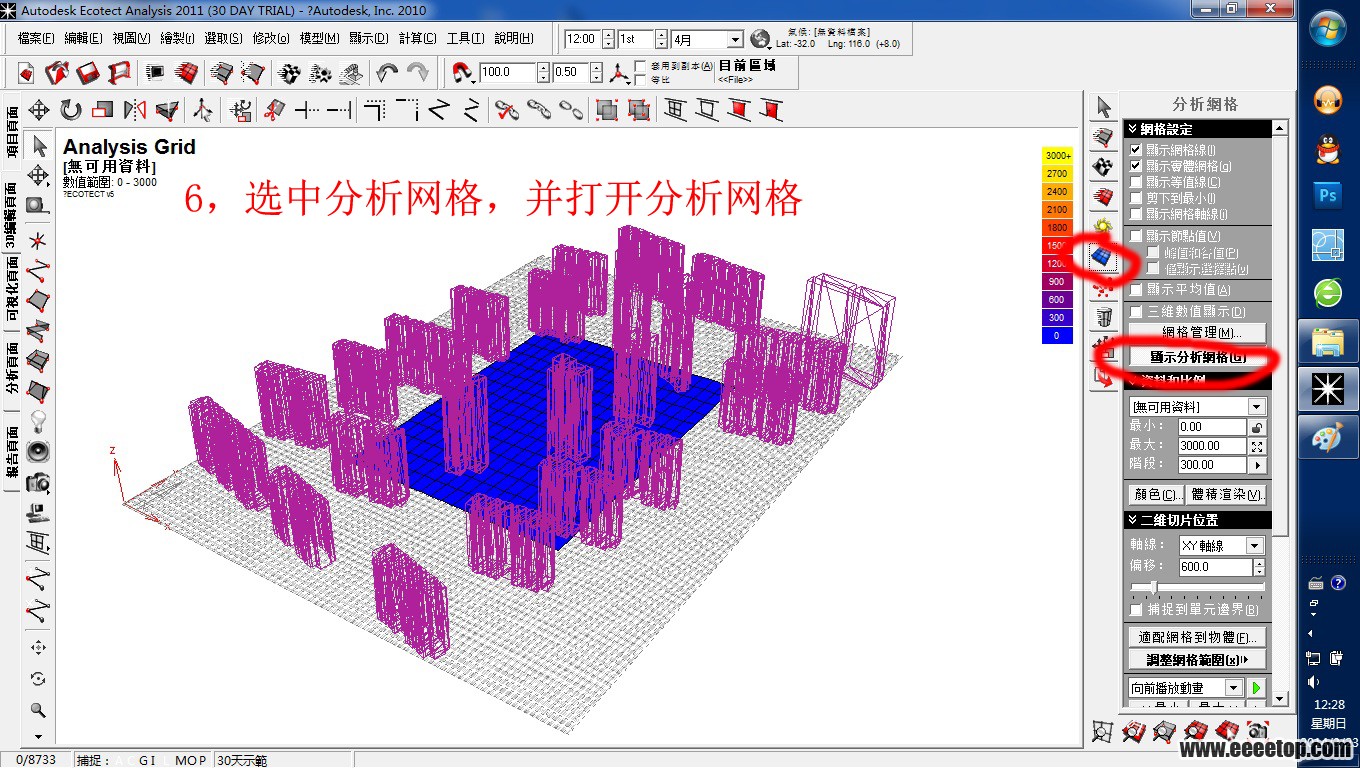Click the lock icon beside 最小 field
1360x768 pixels.
(1258, 427)
